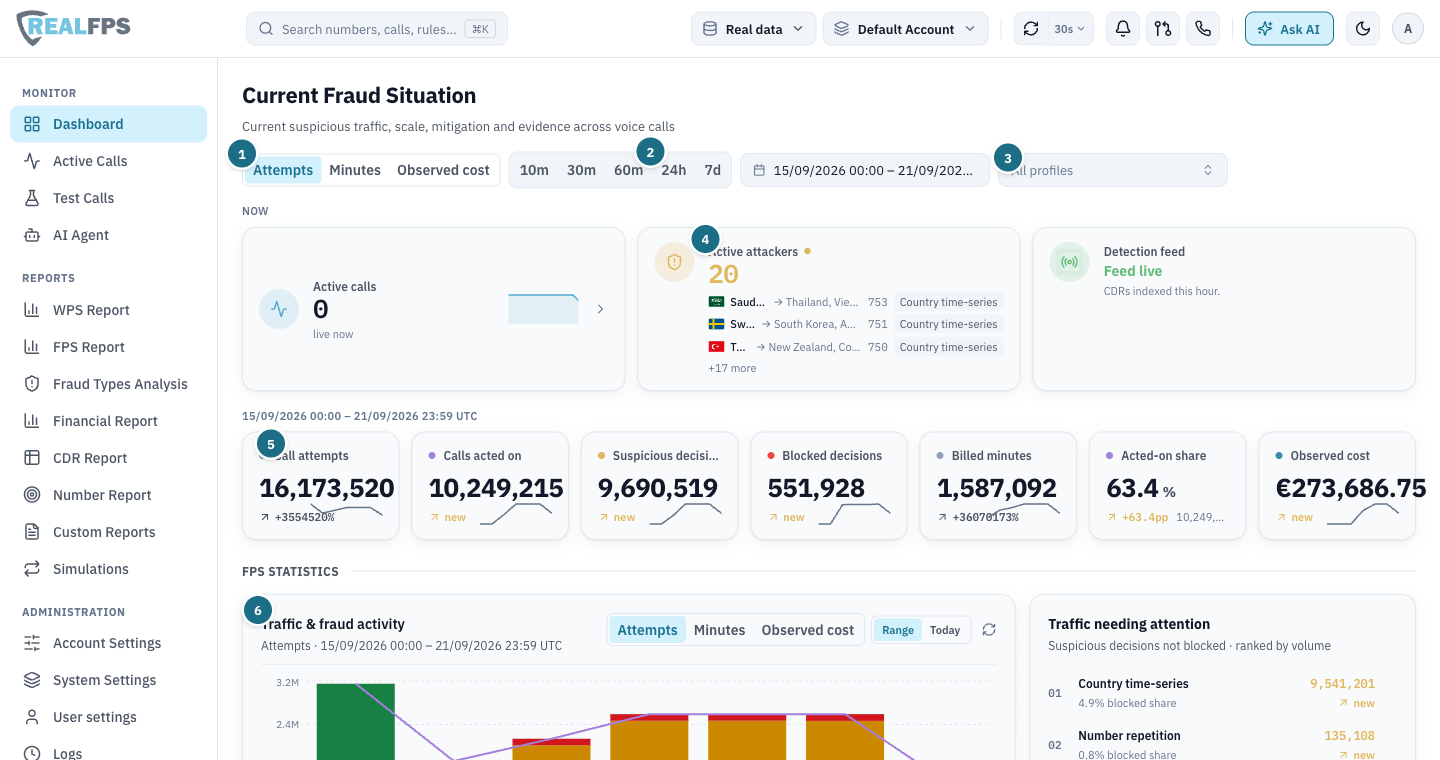
Task: Click Financial Report chart icon in sidebar
Action: click(32, 421)
